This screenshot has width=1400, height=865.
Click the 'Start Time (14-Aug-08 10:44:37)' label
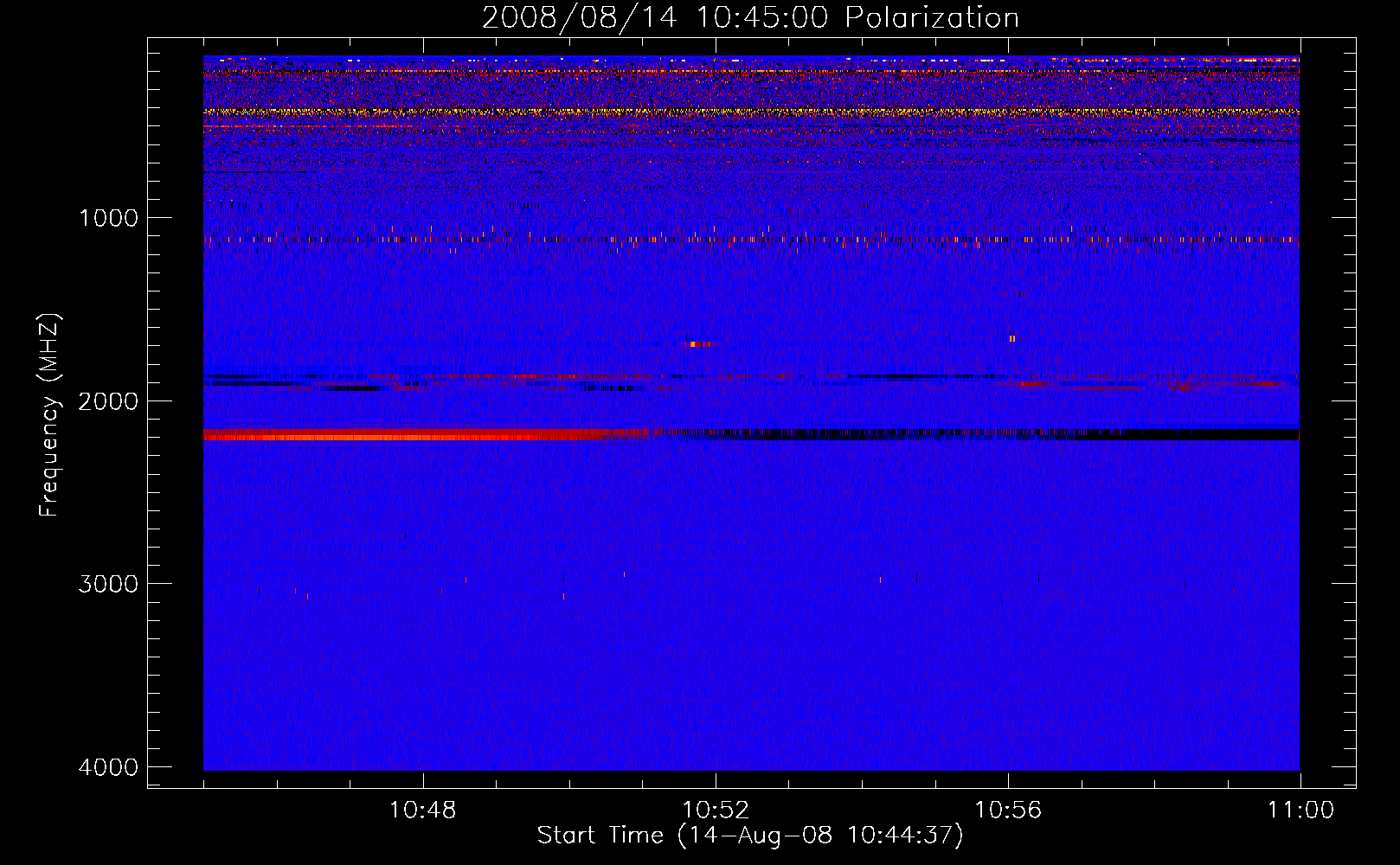click(x=750, y=836)
